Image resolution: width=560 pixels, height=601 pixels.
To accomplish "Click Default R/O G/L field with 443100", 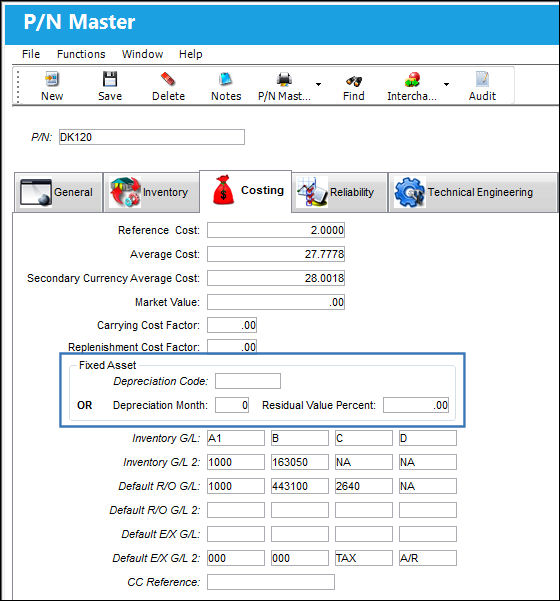I will tap(300, 486).
